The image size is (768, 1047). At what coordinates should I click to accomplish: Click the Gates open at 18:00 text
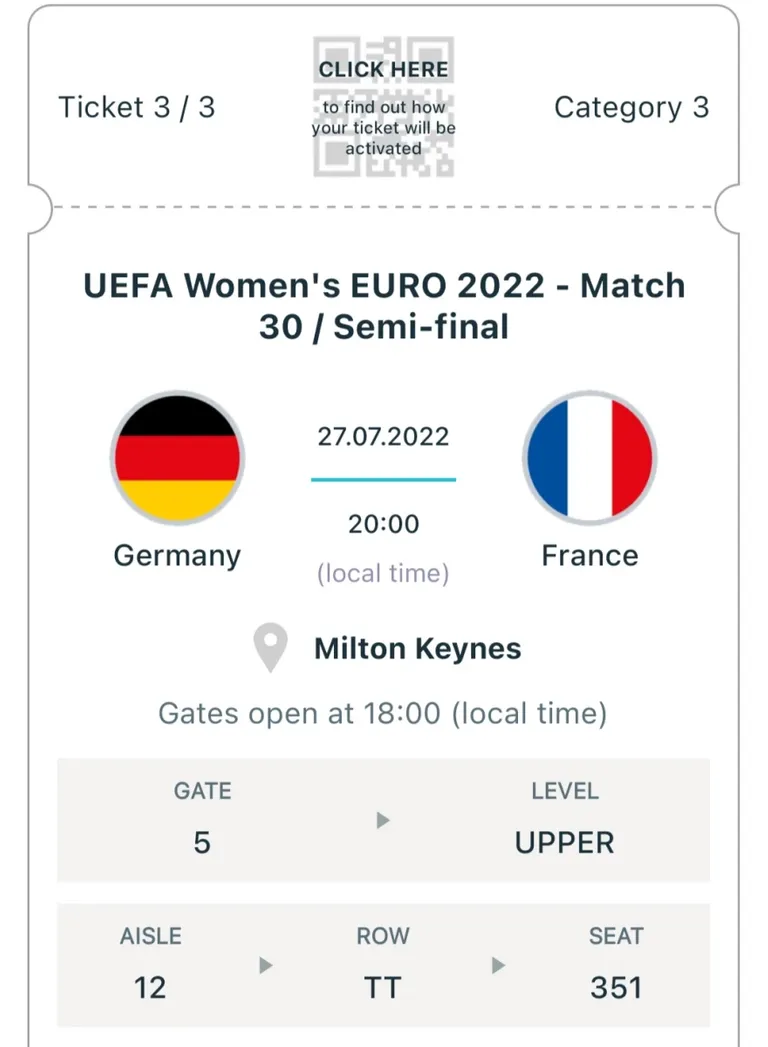(x=383, y=713)
